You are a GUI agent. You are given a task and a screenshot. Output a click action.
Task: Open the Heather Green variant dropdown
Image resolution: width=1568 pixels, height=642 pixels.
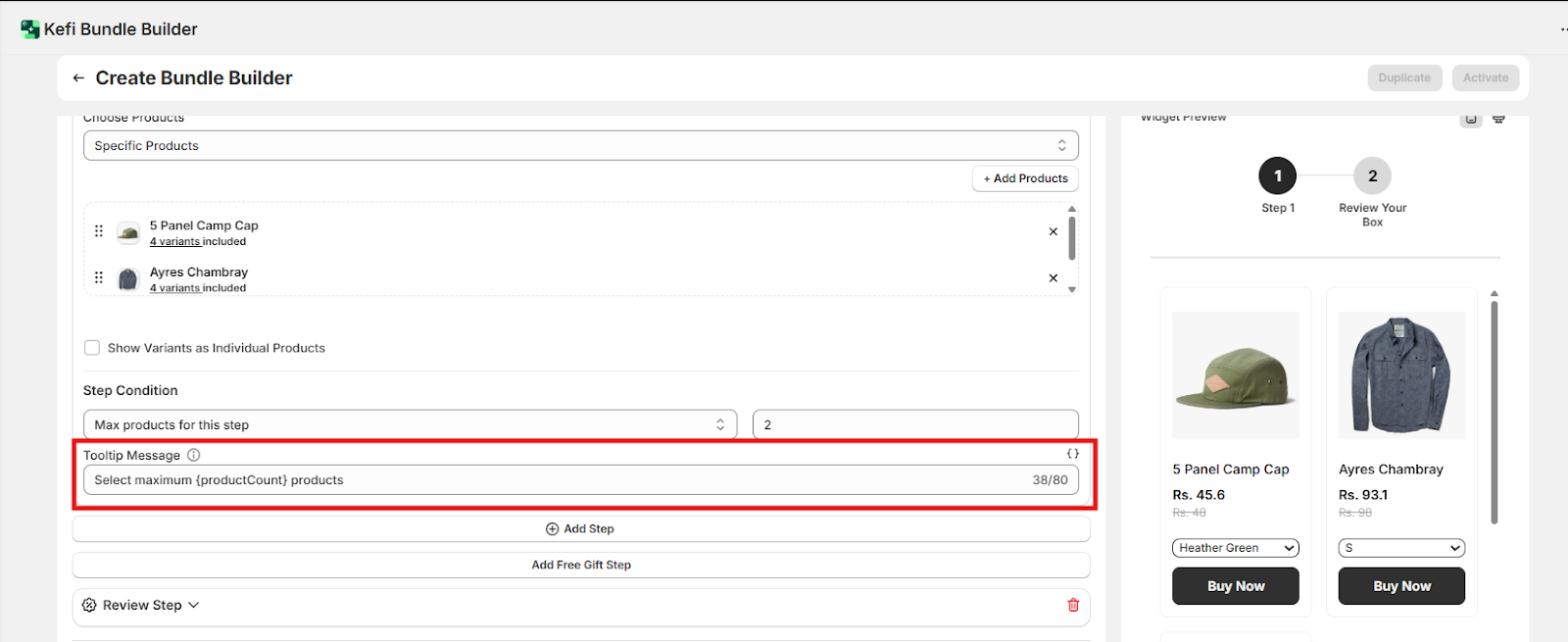1235,548
